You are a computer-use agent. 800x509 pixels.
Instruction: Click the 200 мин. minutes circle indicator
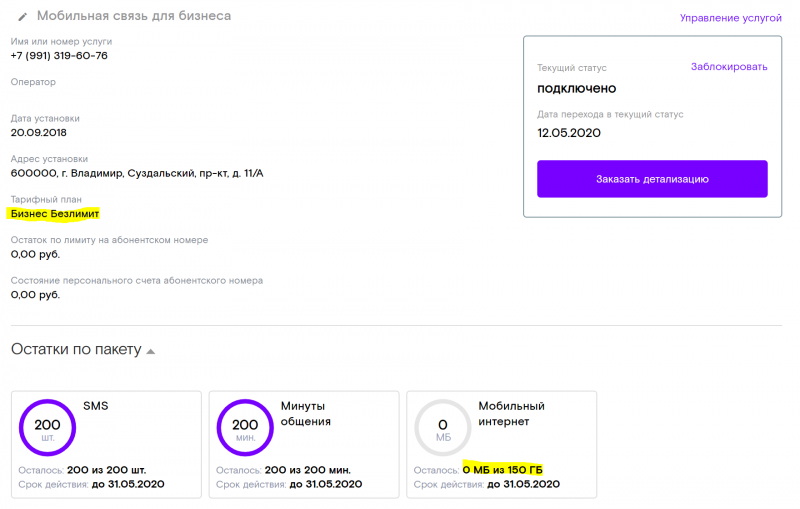245,427
